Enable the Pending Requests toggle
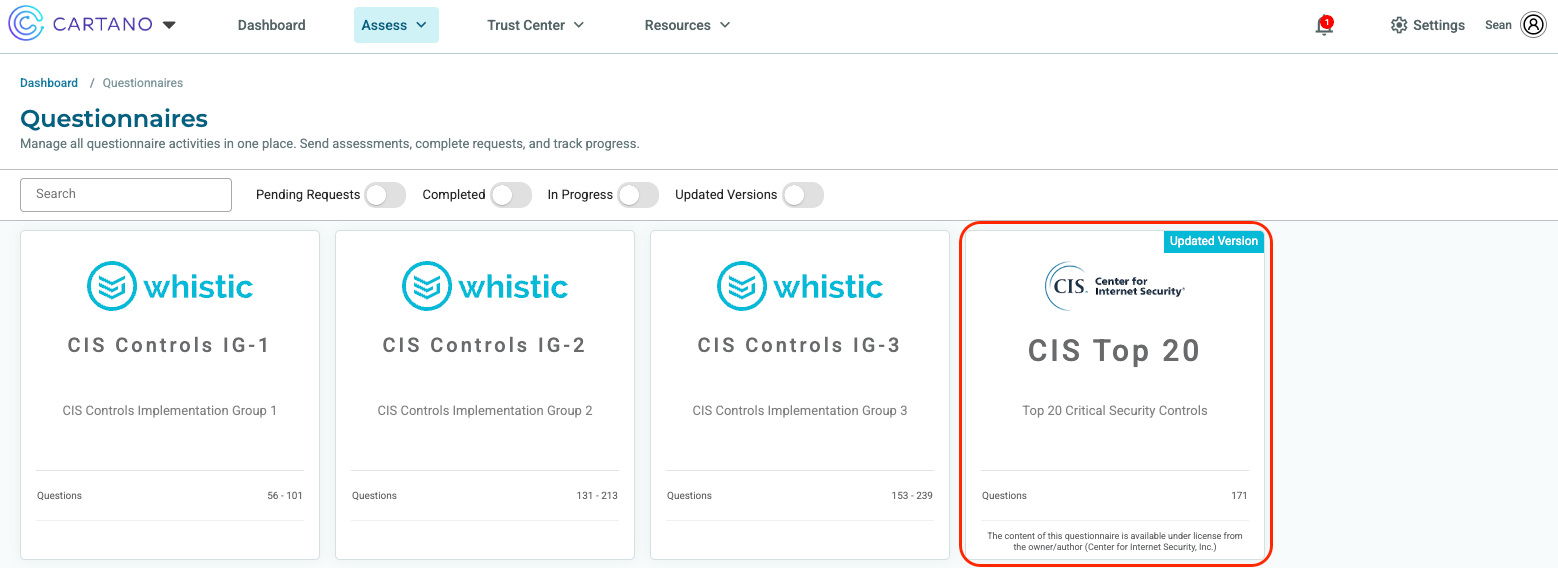Viewport: 1558px width, 568px height. (x=385, y=195)
